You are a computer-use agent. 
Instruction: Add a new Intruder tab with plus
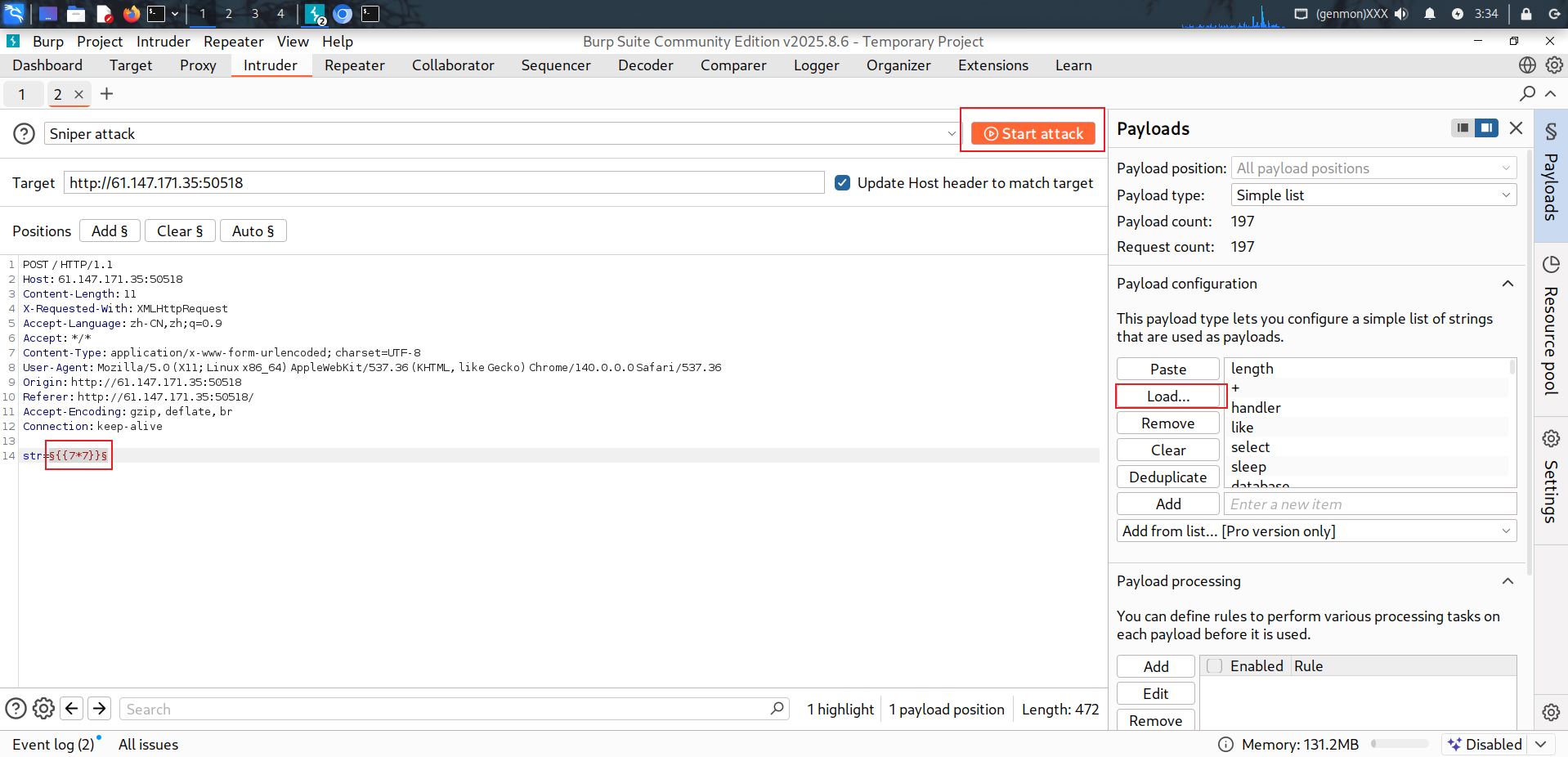[106, 94]
